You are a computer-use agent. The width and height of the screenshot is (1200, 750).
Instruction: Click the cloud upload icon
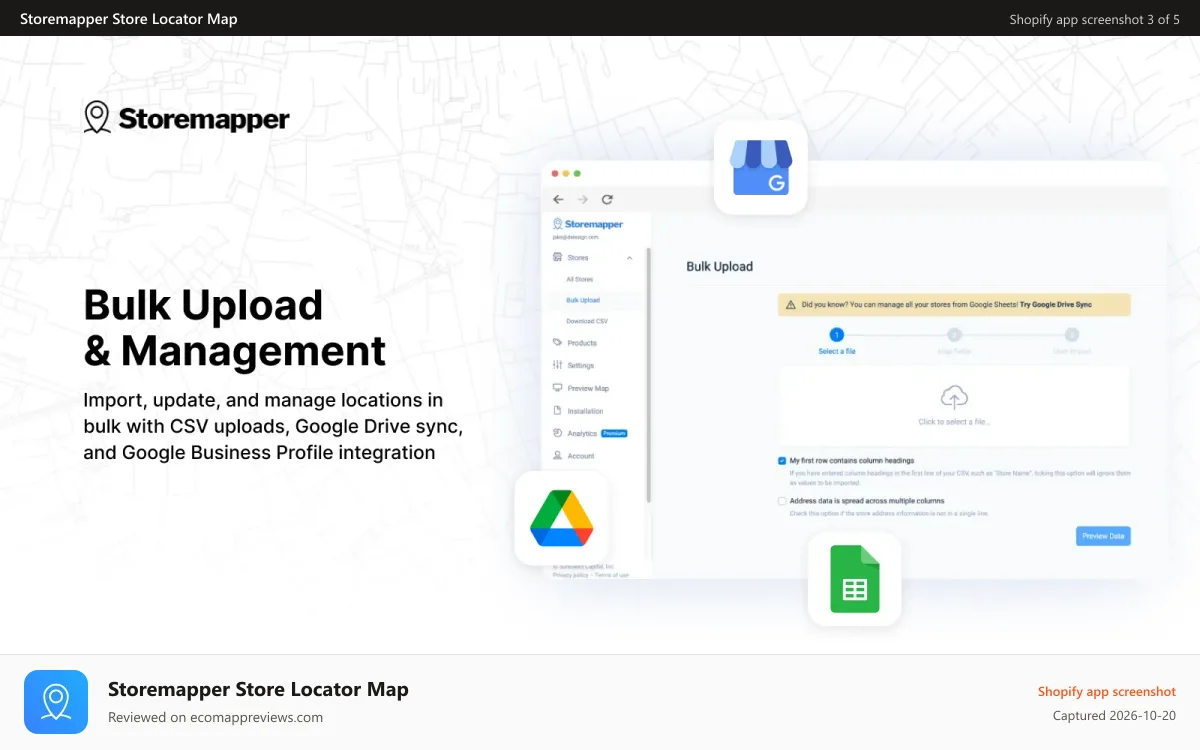click(x=954, y=397)
